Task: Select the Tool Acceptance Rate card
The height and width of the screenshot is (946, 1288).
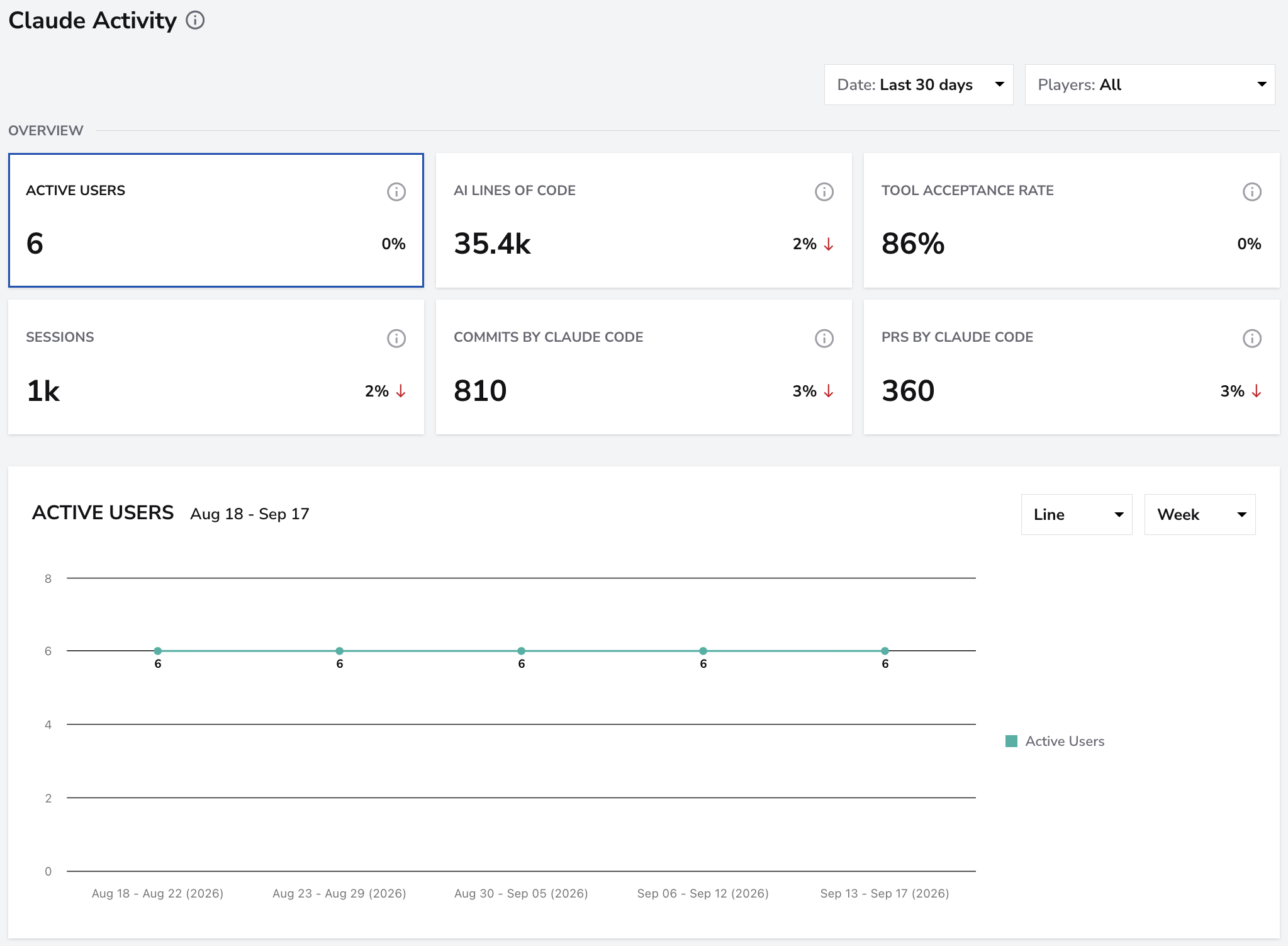Action: tap(1072, 220)
